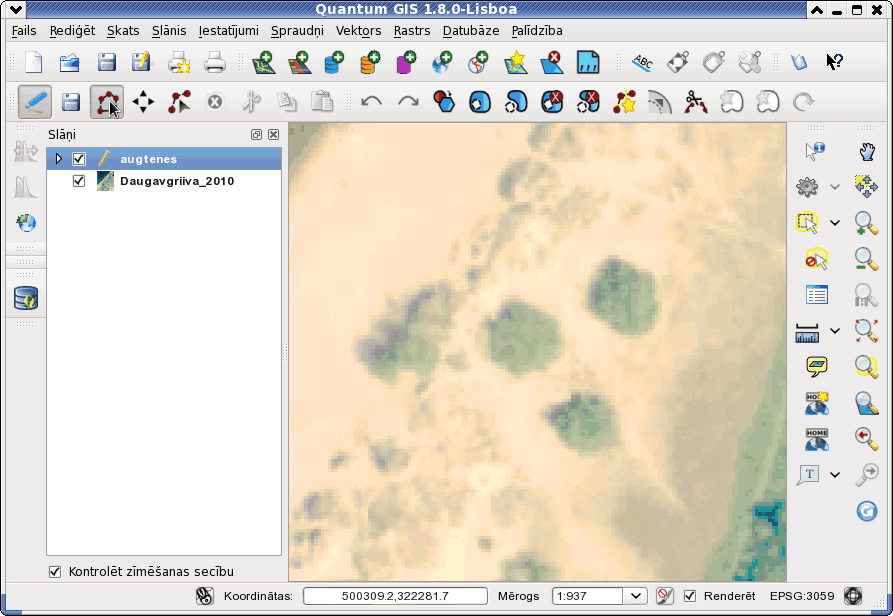Select the Add Ring tool
The width and height of the screenshot is (893, 616).
tap(480, 102)
